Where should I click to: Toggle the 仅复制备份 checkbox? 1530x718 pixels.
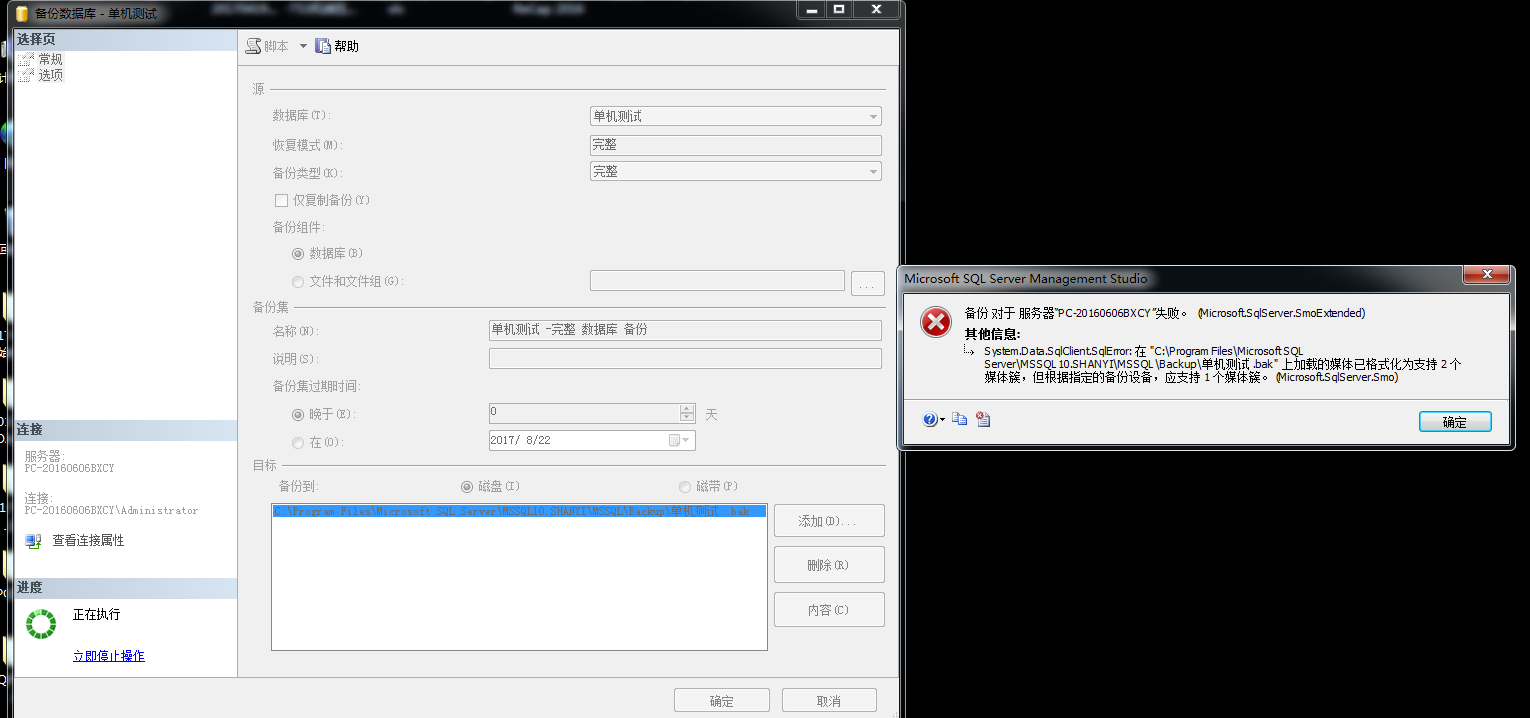(281, 200)
